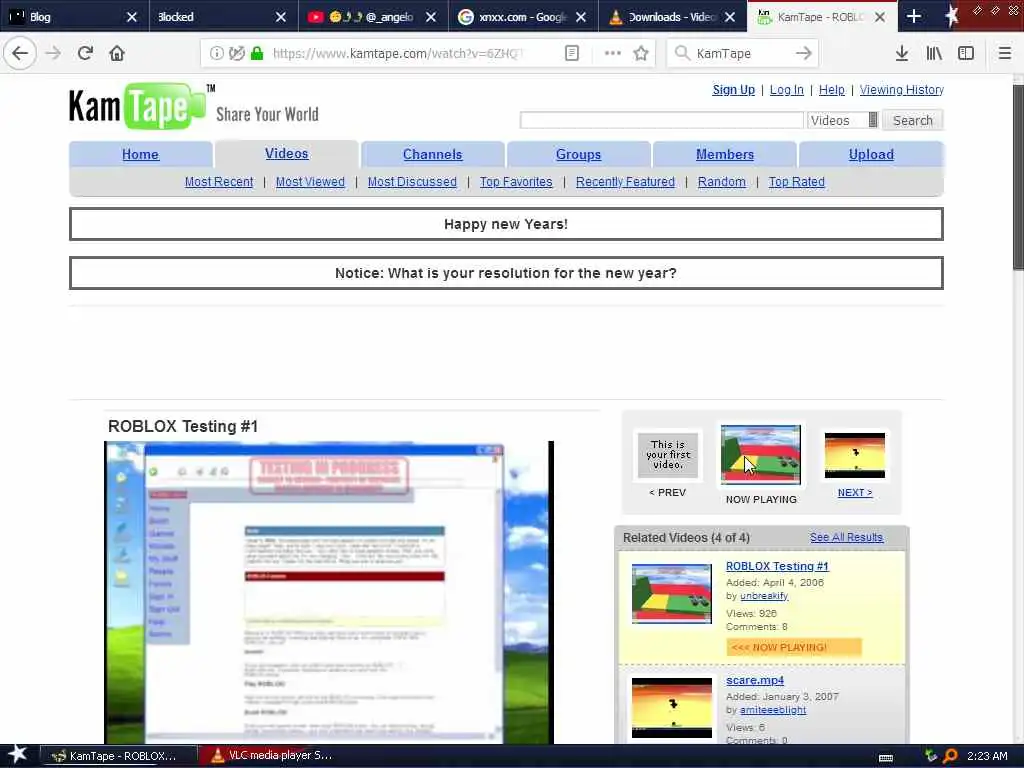Click the star start button on taskbar

tap(18, 755)
